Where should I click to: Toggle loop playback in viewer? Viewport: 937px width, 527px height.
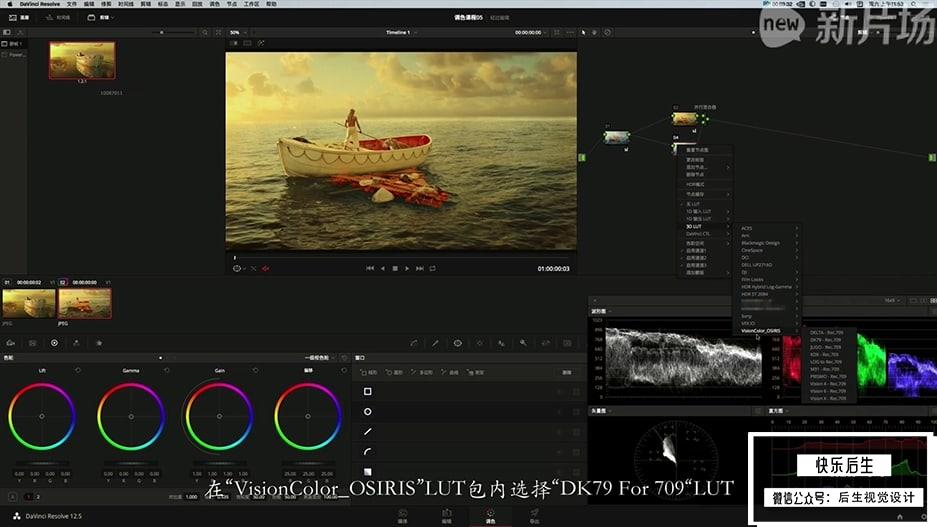(x=432, y=269)
